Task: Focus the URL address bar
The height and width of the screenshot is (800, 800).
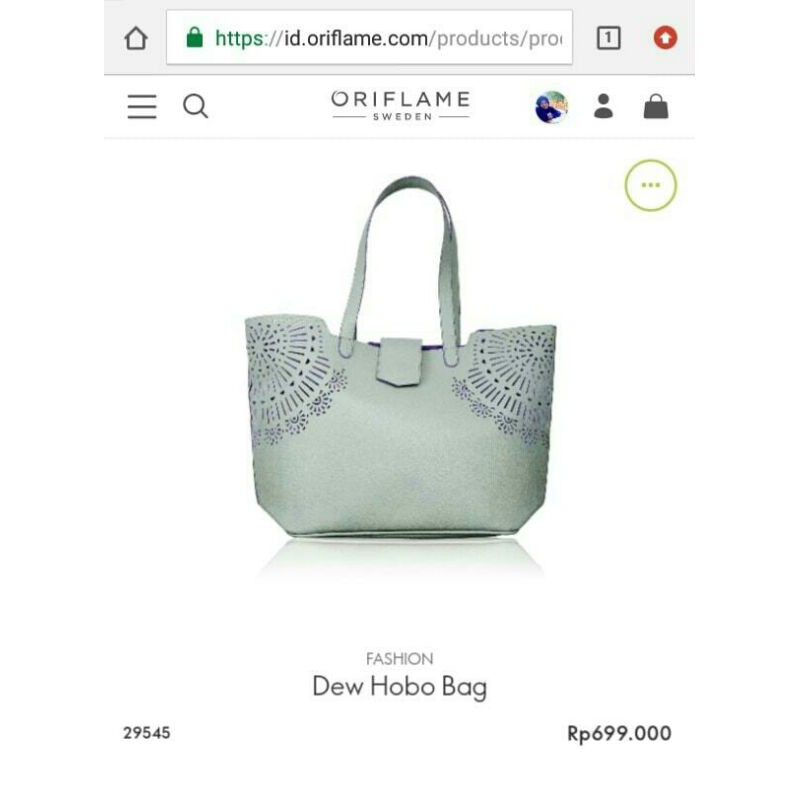Action: click(x=369, y=38)
